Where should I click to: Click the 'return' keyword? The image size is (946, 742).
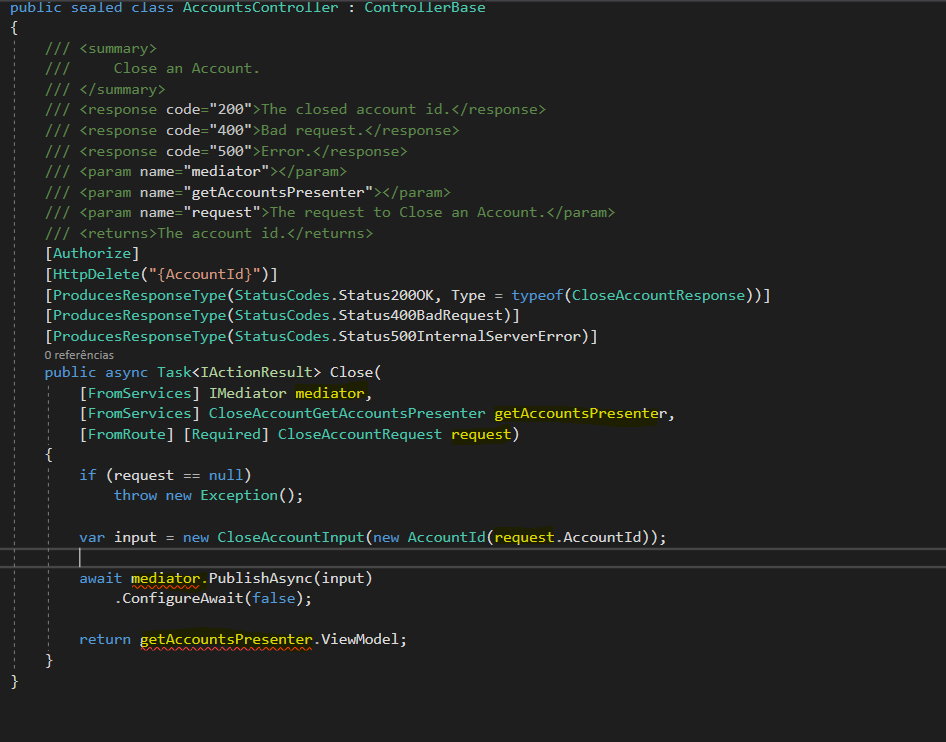(x=105, y=640)
